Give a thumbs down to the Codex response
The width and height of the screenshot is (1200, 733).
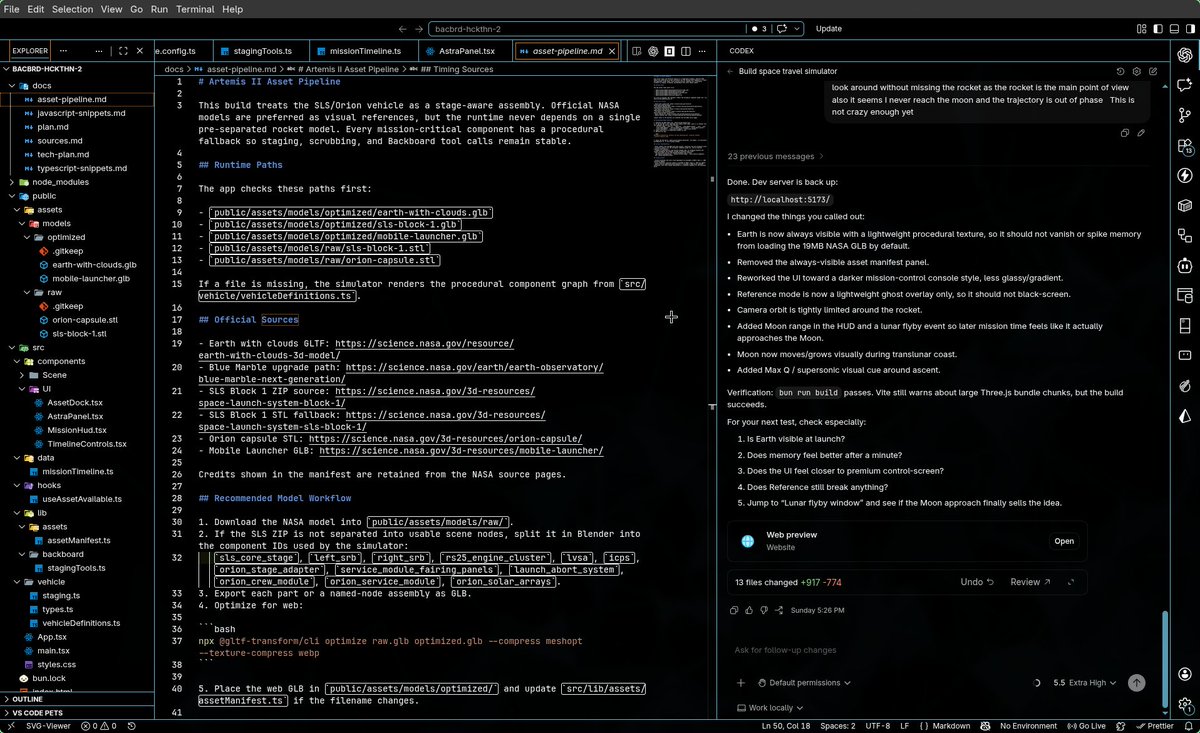click(x=764, y=610)
